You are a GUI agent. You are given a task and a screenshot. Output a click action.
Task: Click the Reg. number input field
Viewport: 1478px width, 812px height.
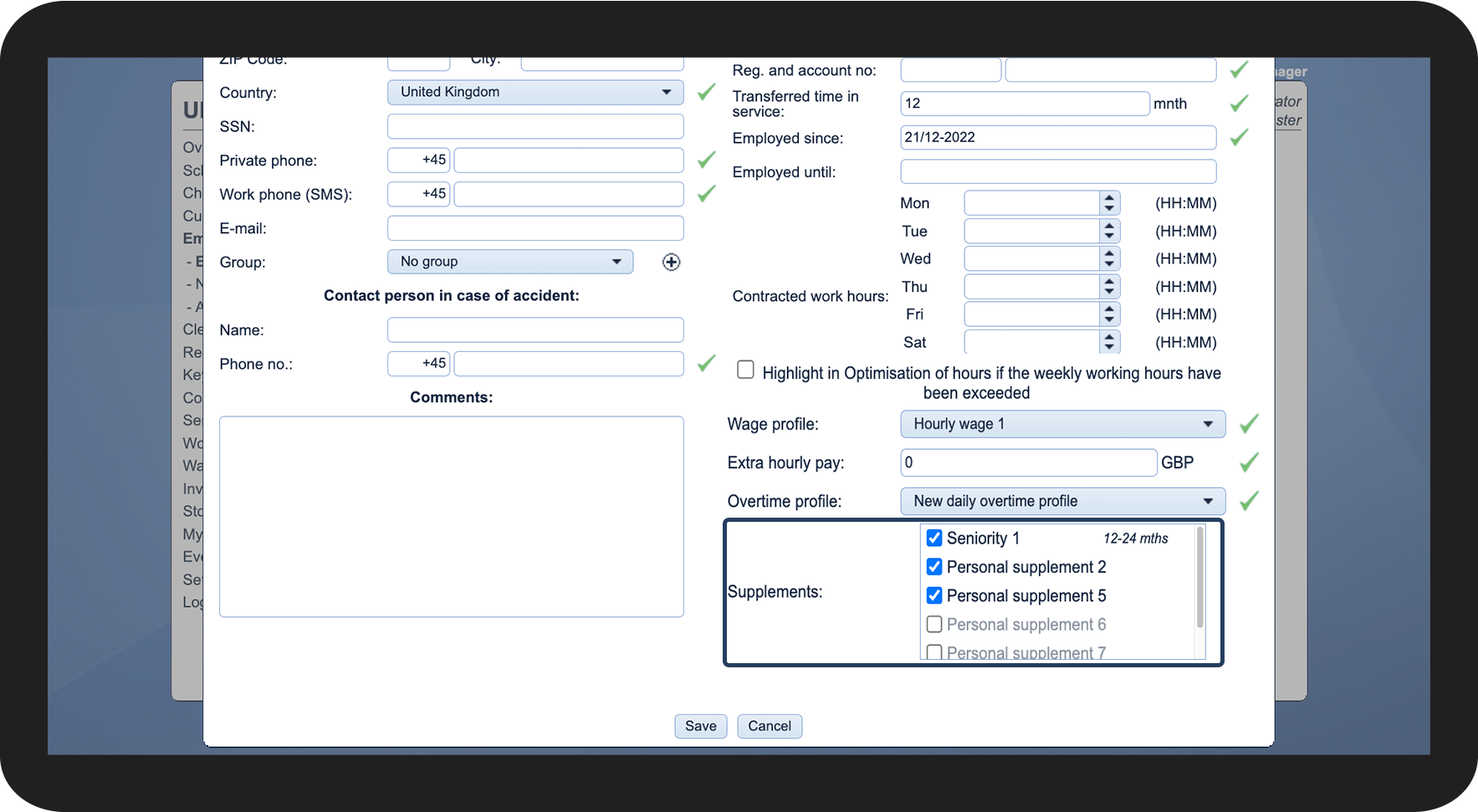point(951,69)
